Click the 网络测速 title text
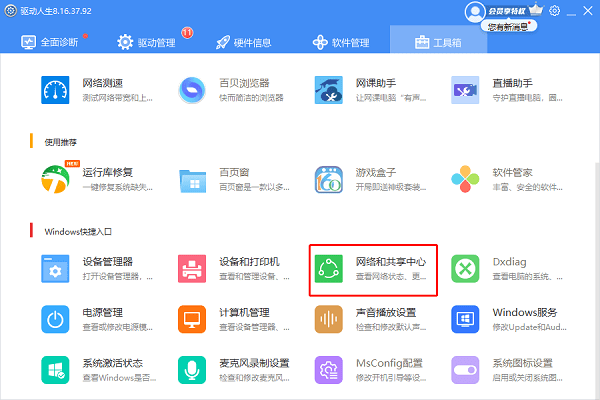 [x=103, y=83]
